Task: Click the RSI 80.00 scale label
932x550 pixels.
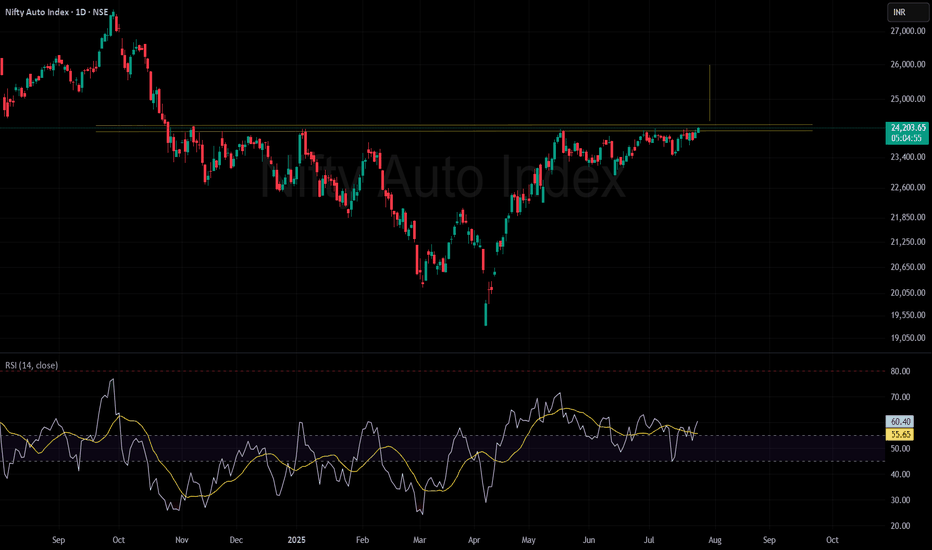Action: tap(900, 371)
